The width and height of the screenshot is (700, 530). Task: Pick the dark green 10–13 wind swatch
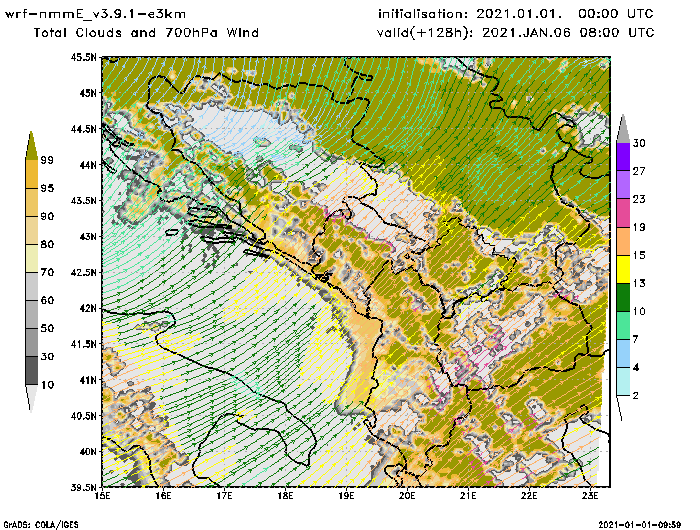623,297
